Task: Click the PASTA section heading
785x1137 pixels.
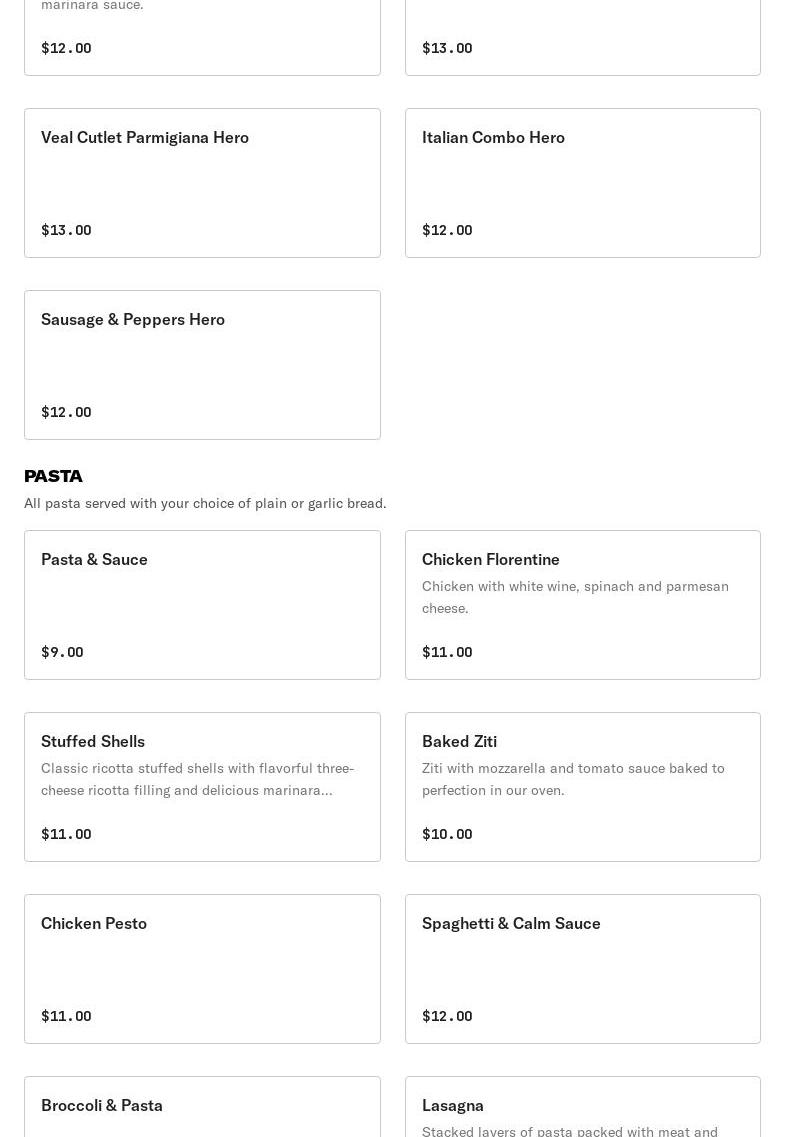Action: tap(53, 476)
